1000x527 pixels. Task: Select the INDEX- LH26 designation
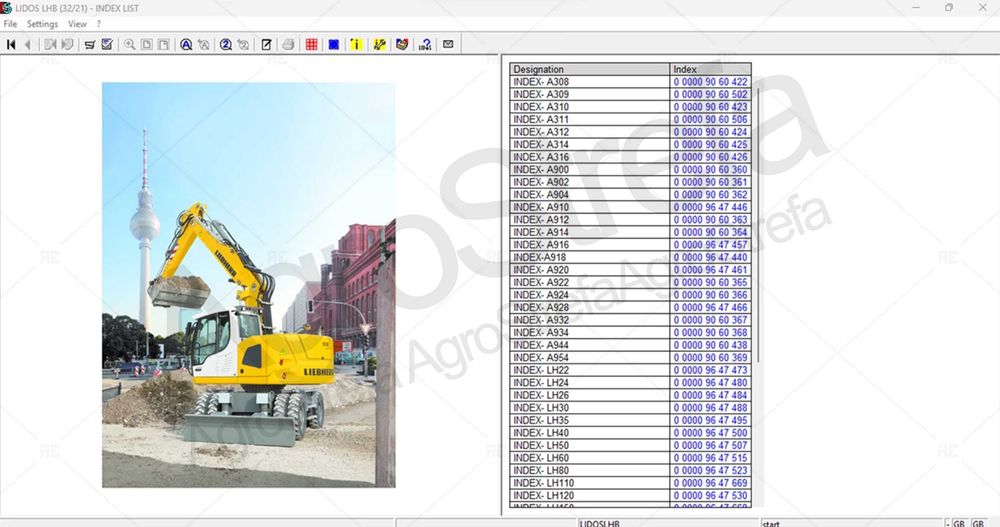click(x=541, y=396)
